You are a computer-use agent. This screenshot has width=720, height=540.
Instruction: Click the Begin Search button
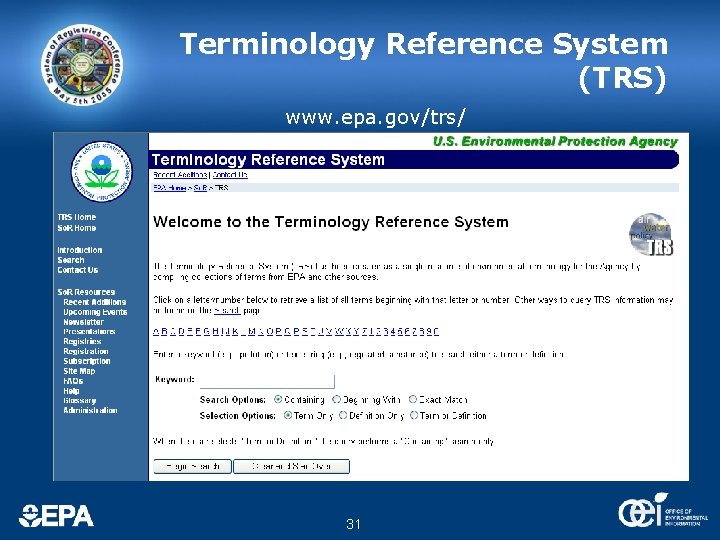click(x=192, y=467)
